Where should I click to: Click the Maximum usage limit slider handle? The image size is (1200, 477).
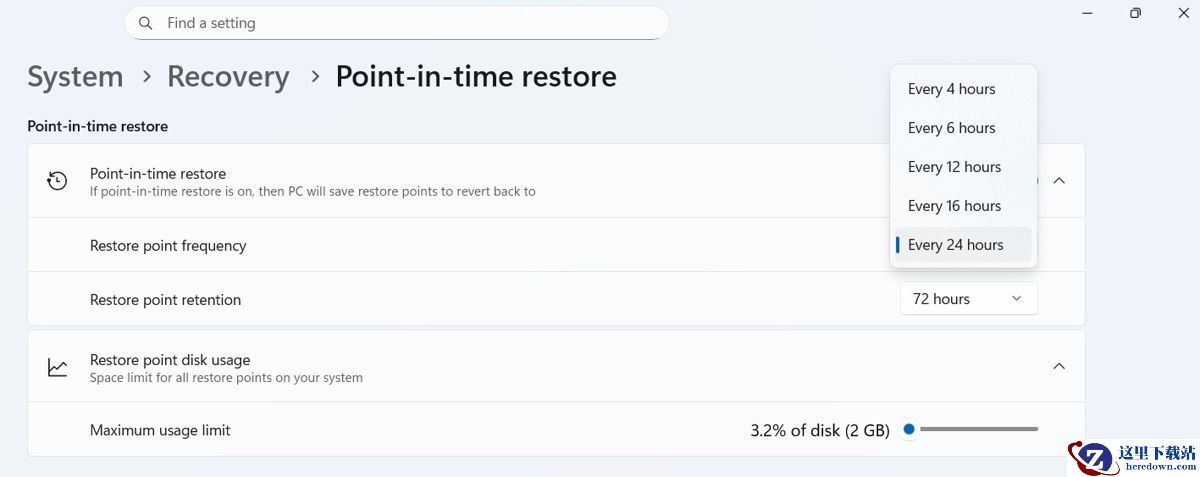pos(909,430)
